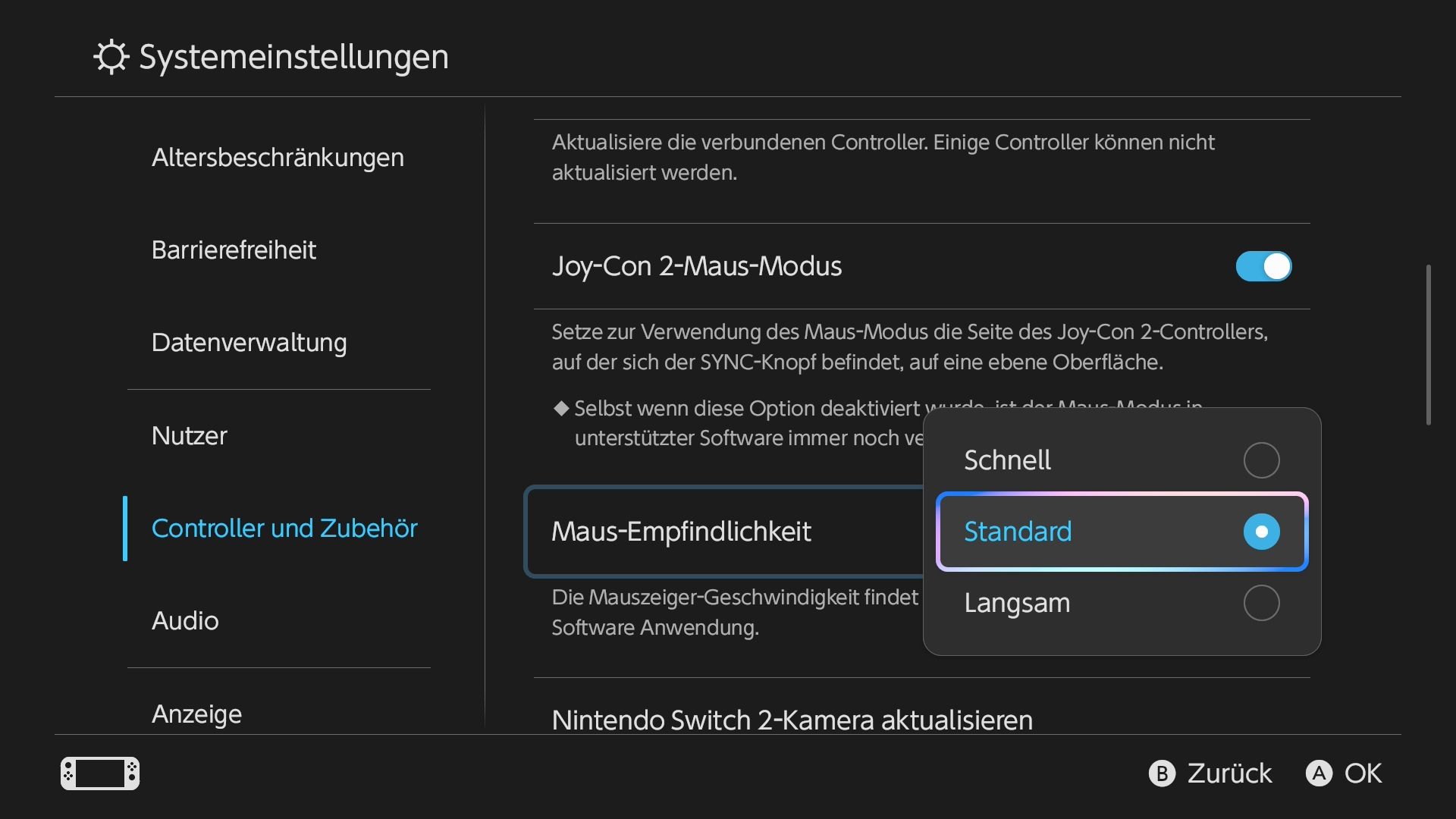Click the B button icon for Zurück

click(x=1162, y=773)
